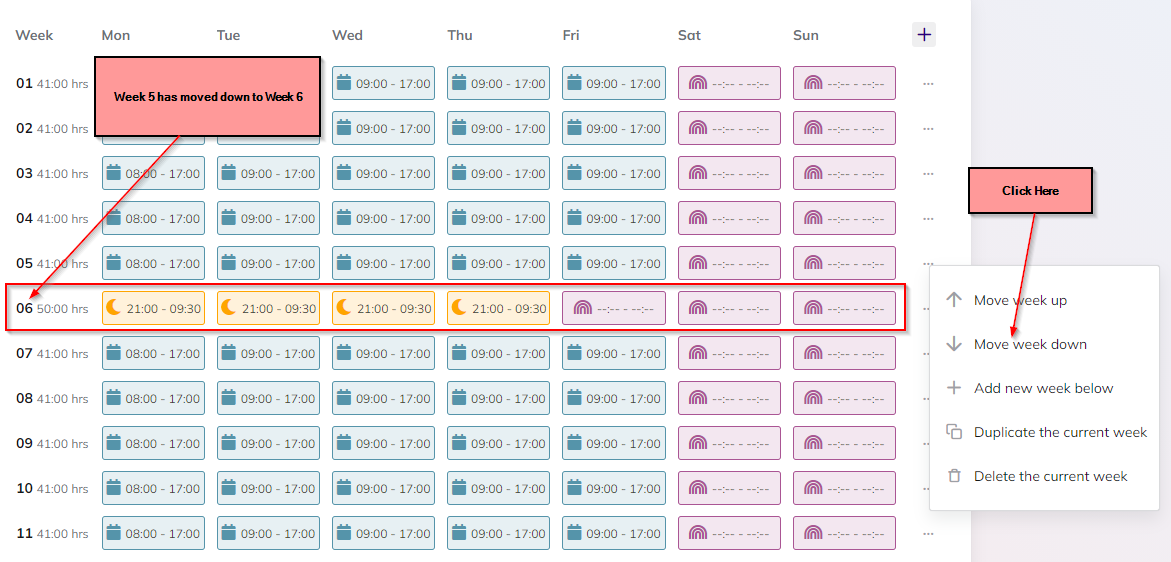Click the Week column header
This screenshot has height=562, width=1171.
click(34, 35)
